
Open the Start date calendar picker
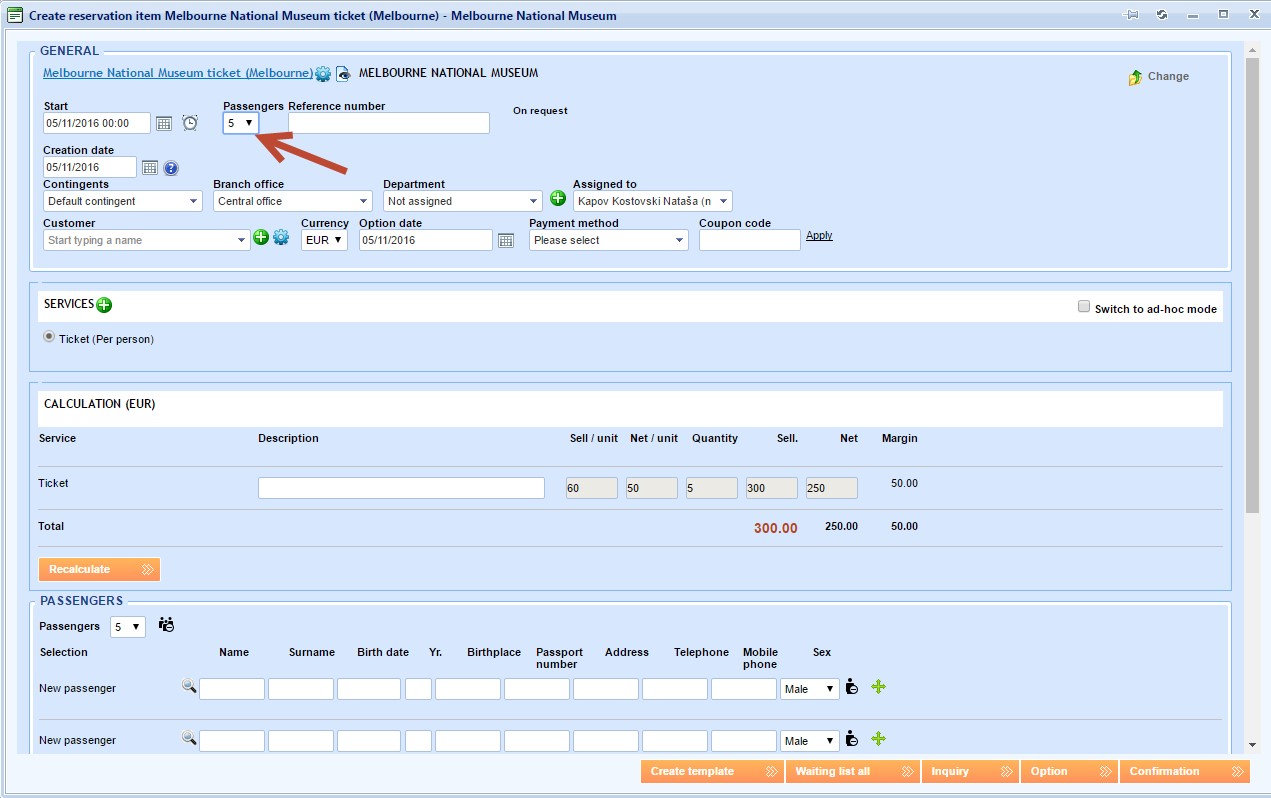[x=165, y=123]
